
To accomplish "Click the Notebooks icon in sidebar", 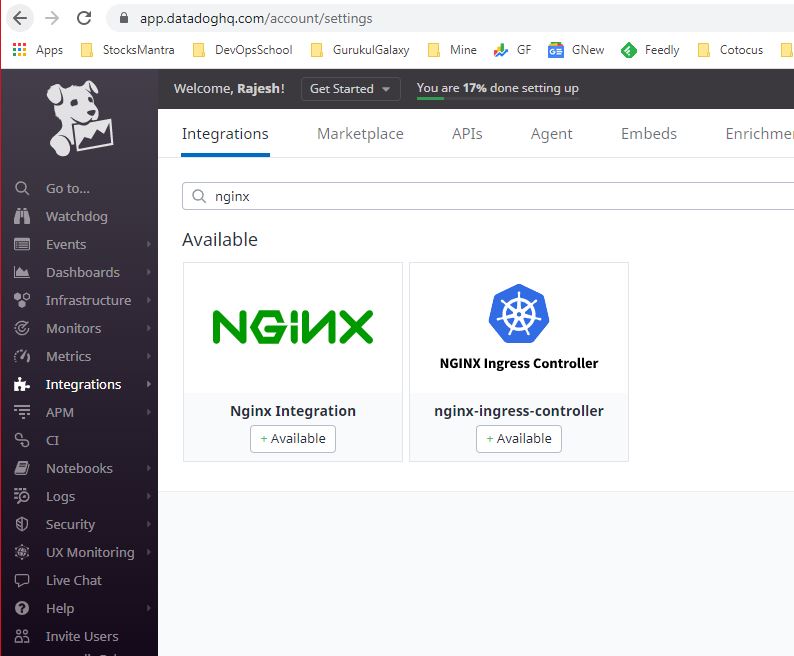I will coord(23,468).
